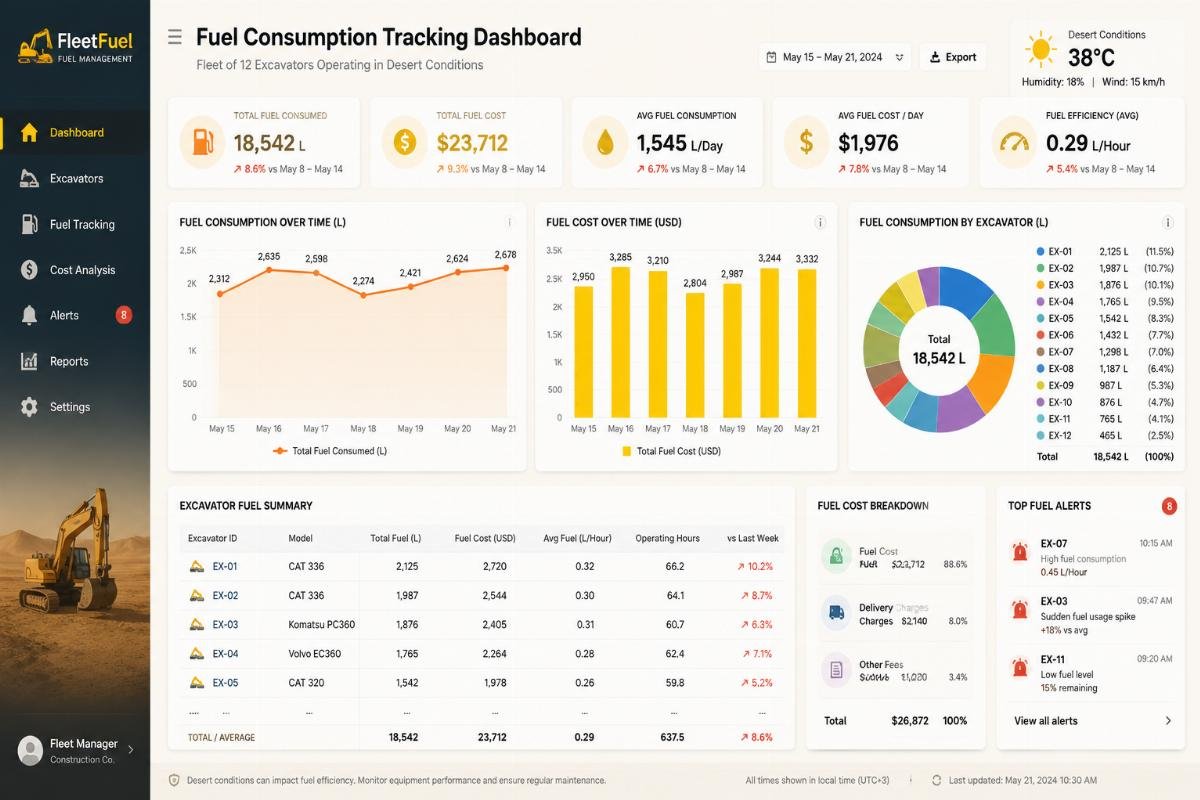Click the EX-07 alert siren icon
Screen dimensions: 1200x800
(x=1020, y=551)
